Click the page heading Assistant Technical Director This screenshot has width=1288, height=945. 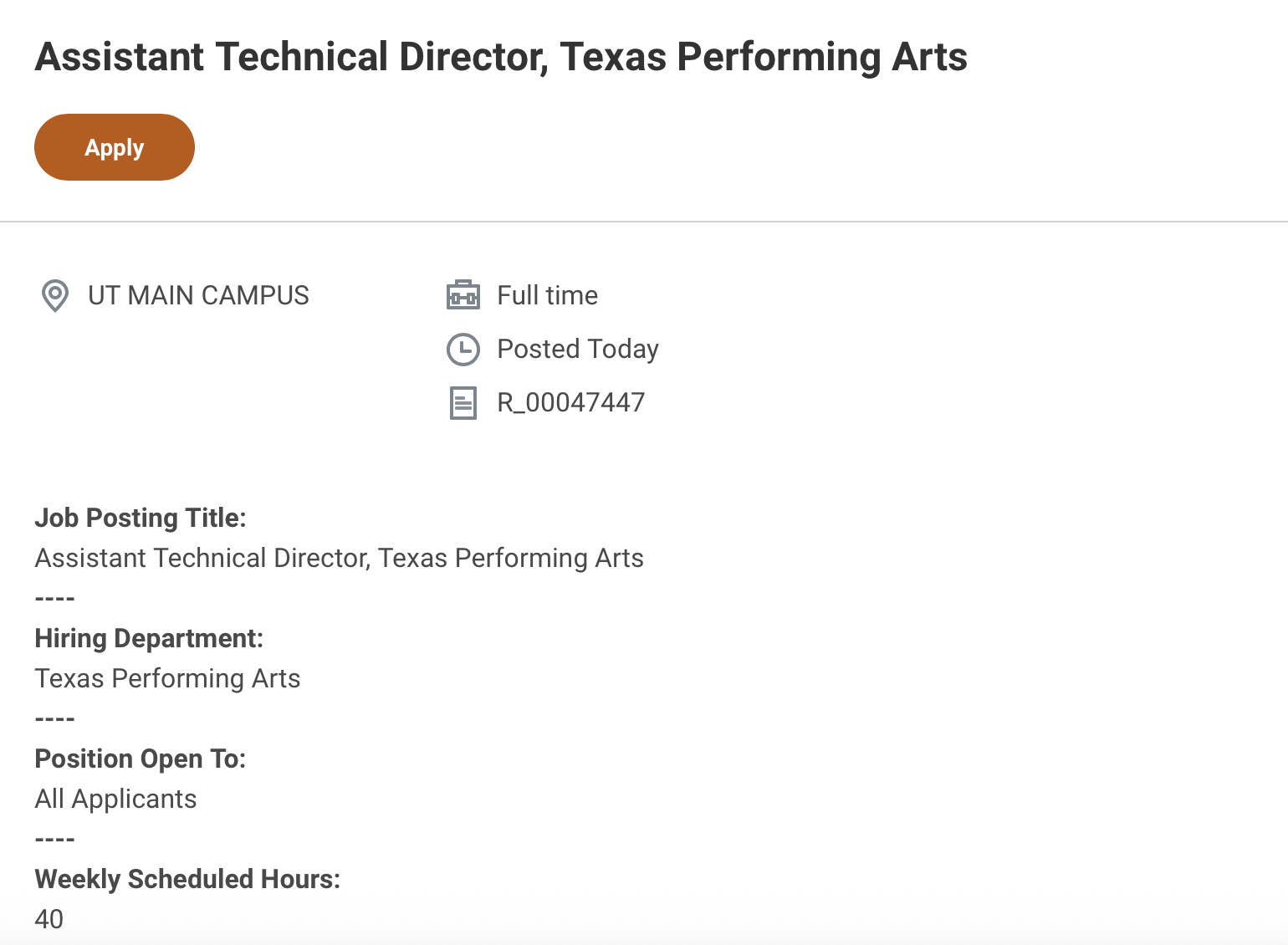click(x=501, y=57)
